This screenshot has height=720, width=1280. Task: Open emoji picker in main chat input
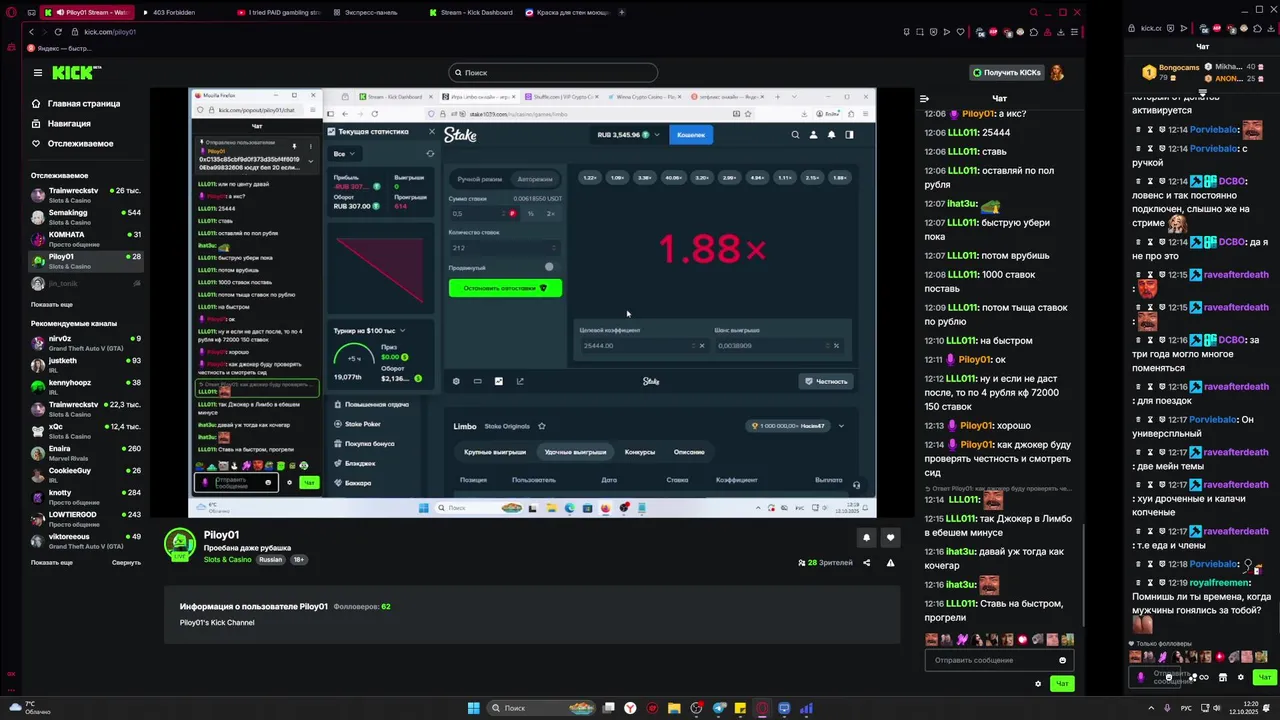point(1062,660)
